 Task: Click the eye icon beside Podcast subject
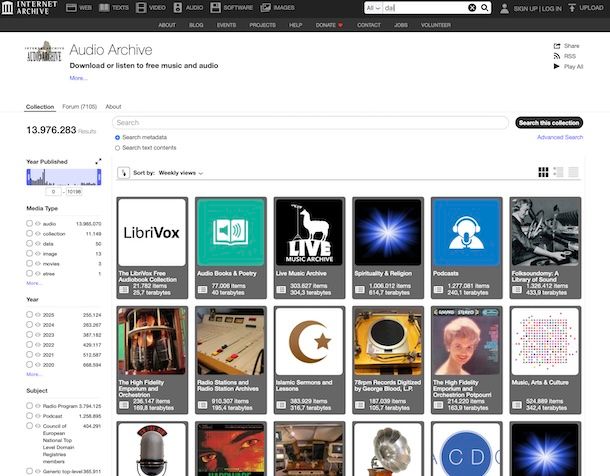[x=38, y=416]
